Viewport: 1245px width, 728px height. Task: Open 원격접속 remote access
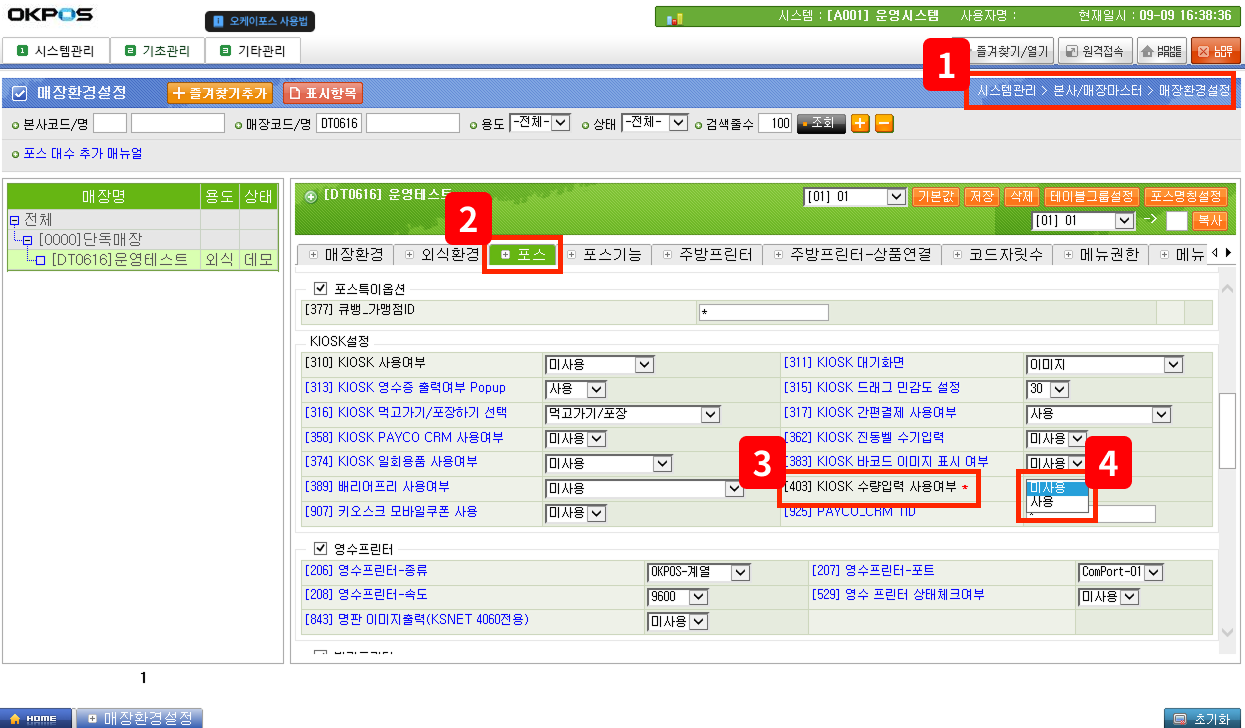1094,50
